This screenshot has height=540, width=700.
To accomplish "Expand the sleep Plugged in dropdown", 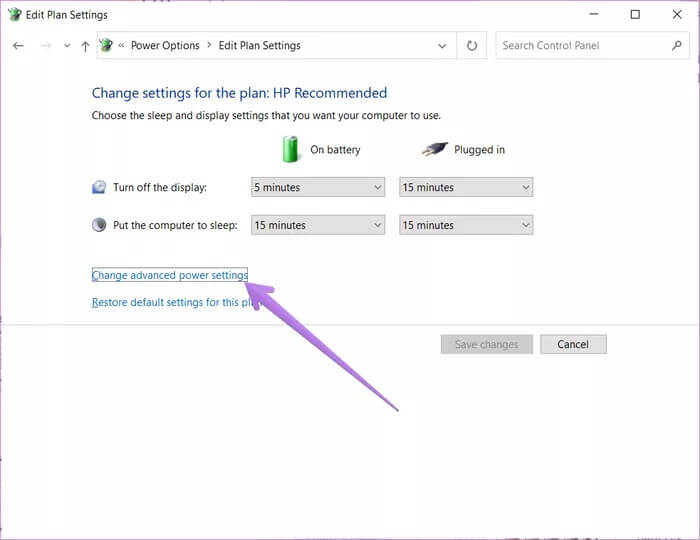I will pyautogui.click(x=465, y=225).
